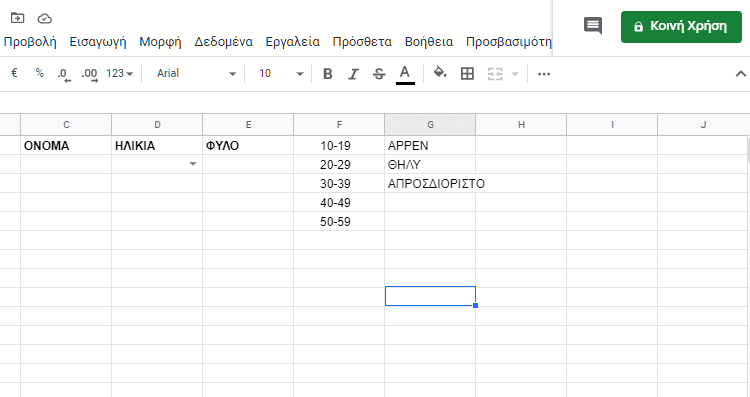Open the dropdown arrow under ΗΛΙΚΙΑ
Viewport: 750px width, 397px height.
[193, 164]
